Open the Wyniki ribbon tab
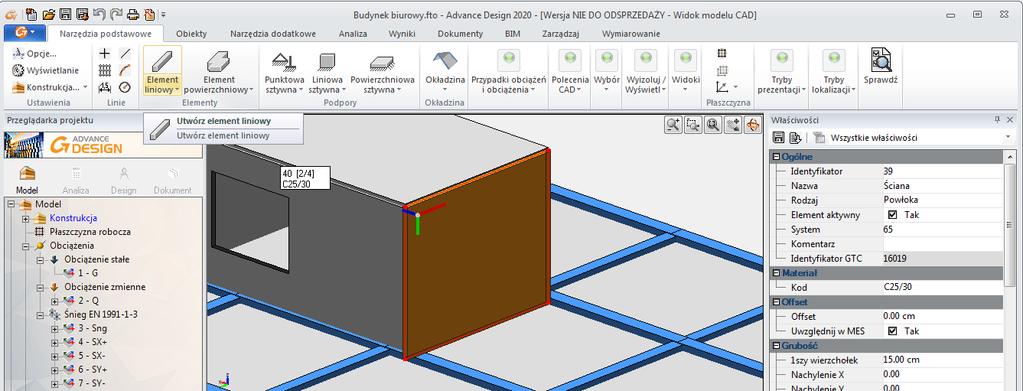 pos(402,34)
